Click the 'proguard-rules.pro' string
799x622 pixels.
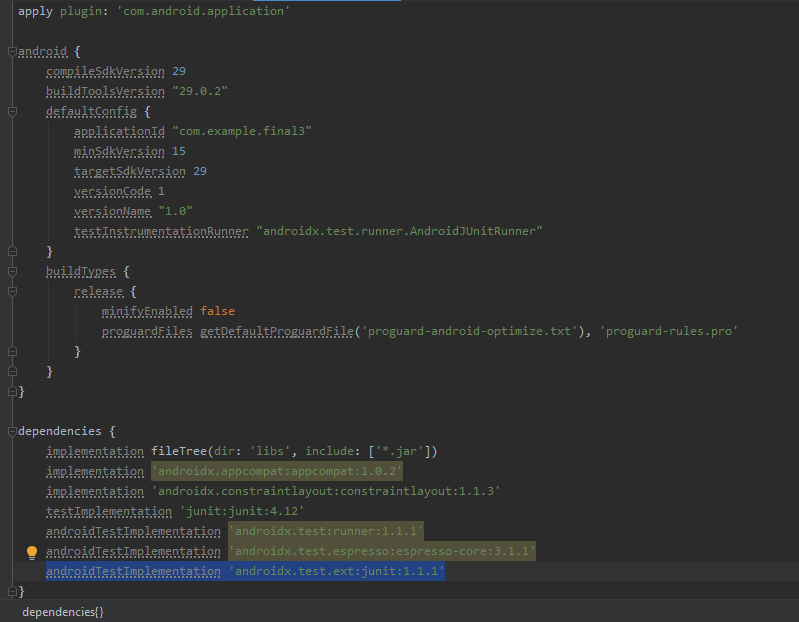(669, 332)
